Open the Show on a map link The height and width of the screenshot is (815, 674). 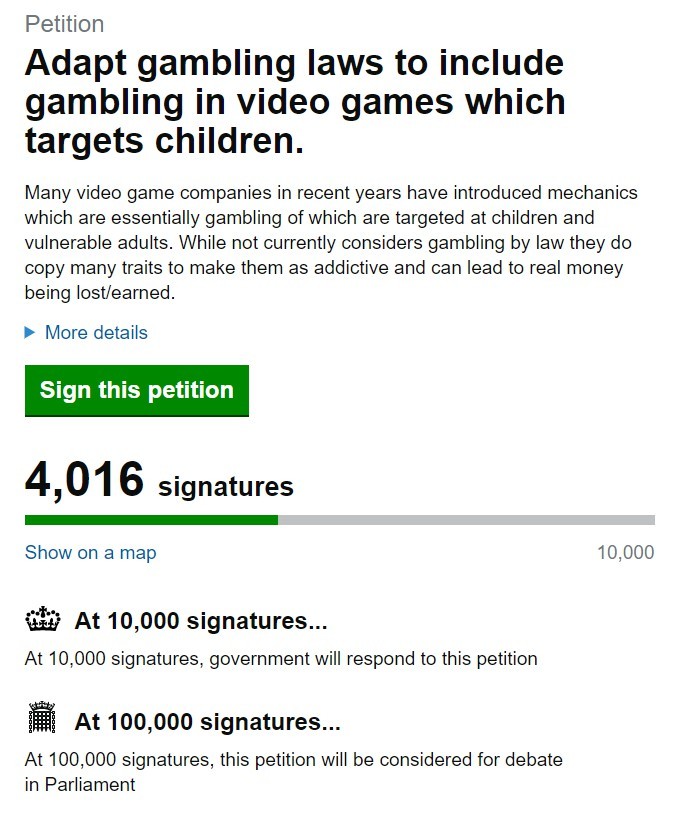tap(90, 553)
